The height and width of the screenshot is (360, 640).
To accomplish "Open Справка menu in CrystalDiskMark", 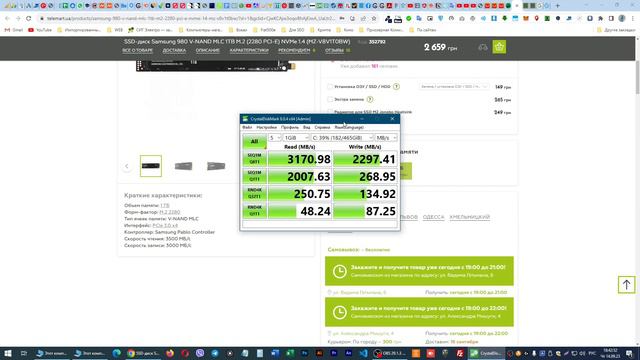I will pos(322,127).
